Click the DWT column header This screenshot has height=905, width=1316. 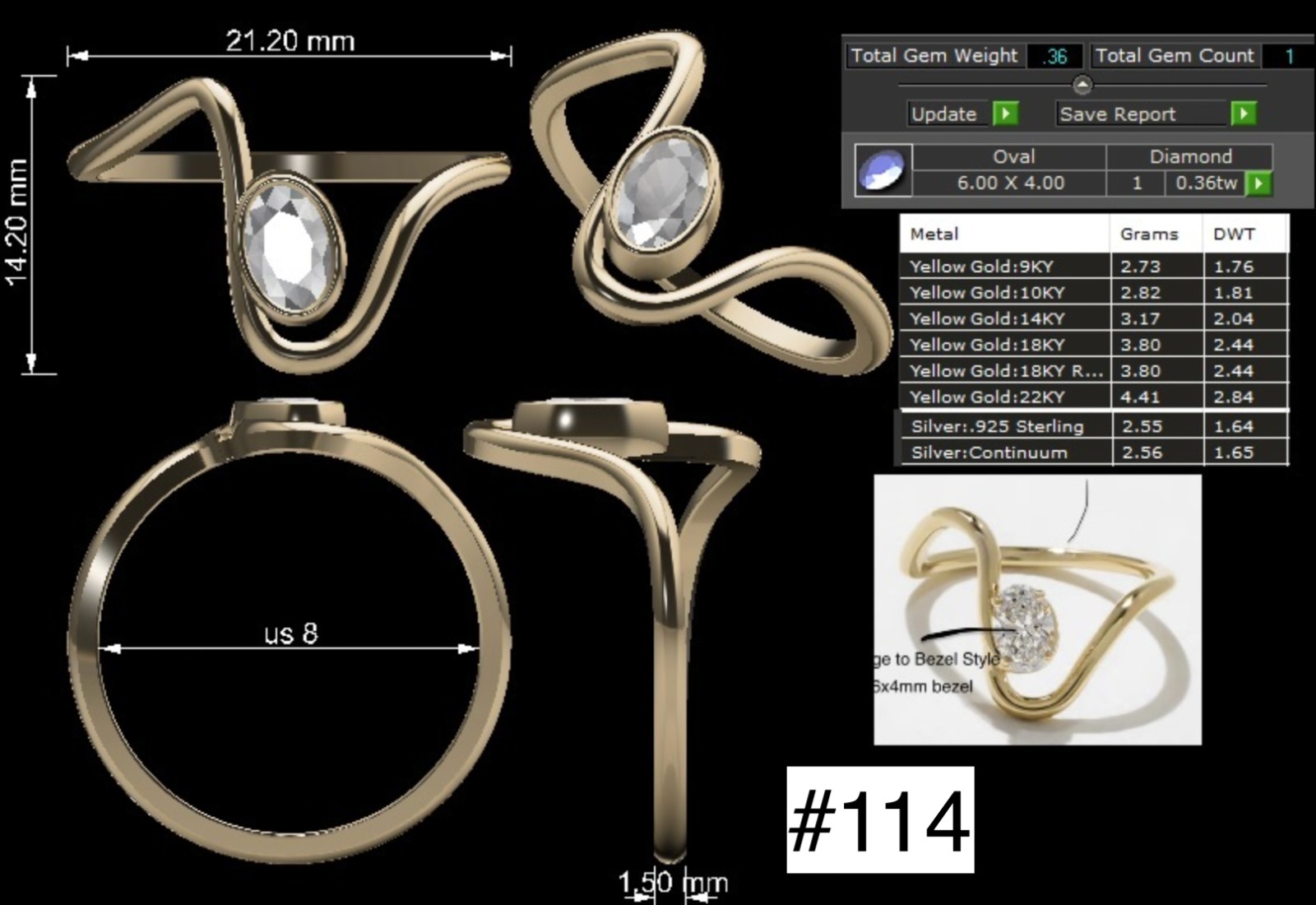1242,234
